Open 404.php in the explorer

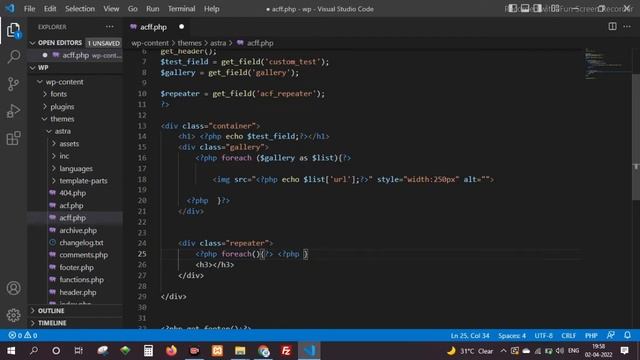pos(72,193)
